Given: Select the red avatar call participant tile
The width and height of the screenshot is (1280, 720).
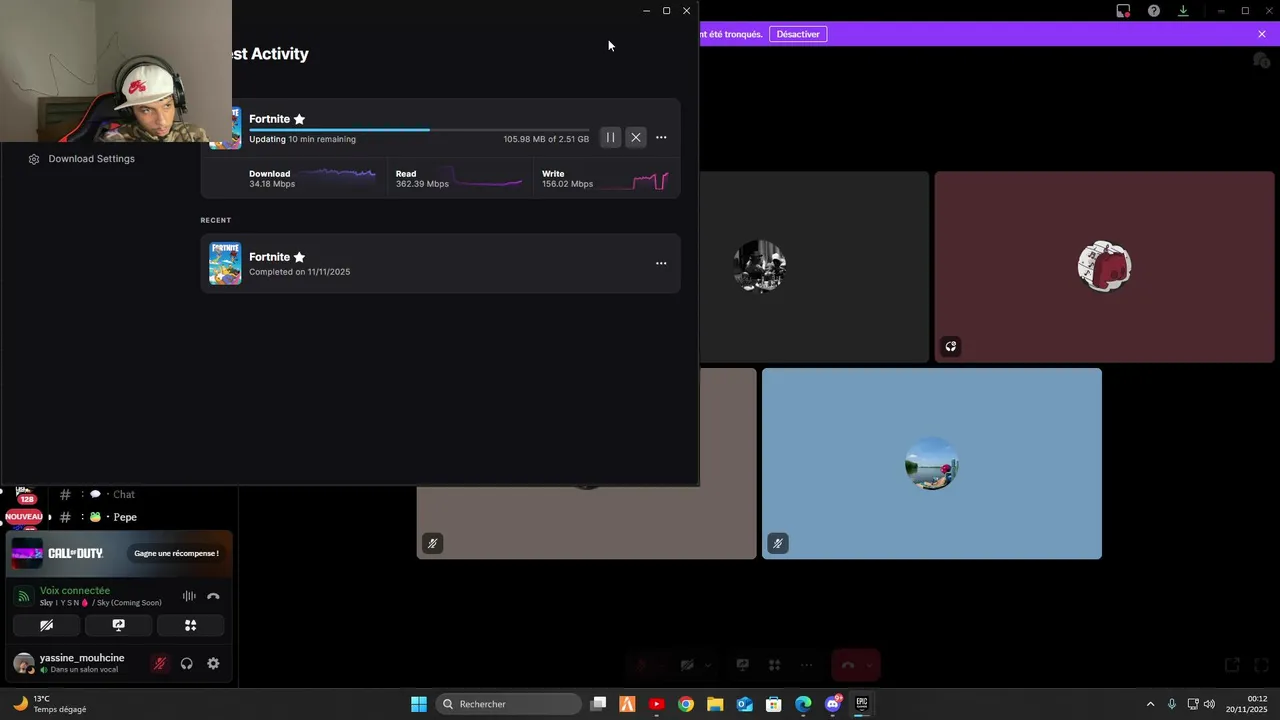Looking at the screenshot, I should 1104,267.
